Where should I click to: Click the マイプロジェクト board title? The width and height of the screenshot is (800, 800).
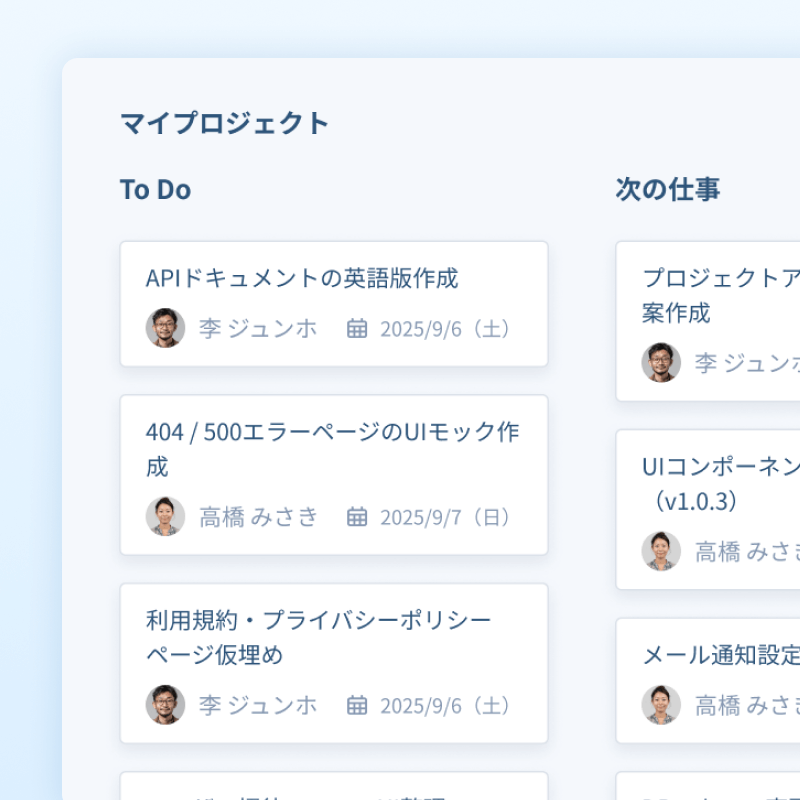pyautogui.click(x=224, y=123)
